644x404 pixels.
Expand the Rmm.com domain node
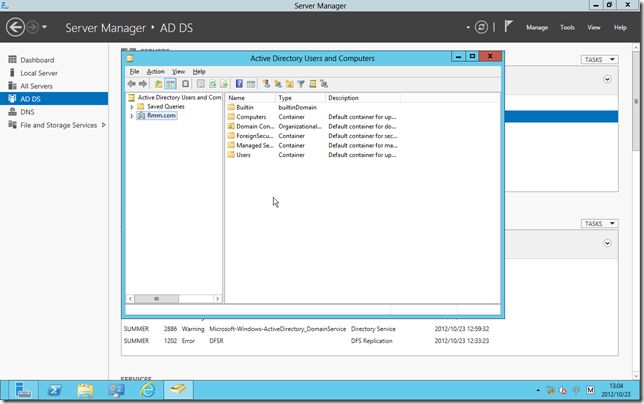[132, 116]
